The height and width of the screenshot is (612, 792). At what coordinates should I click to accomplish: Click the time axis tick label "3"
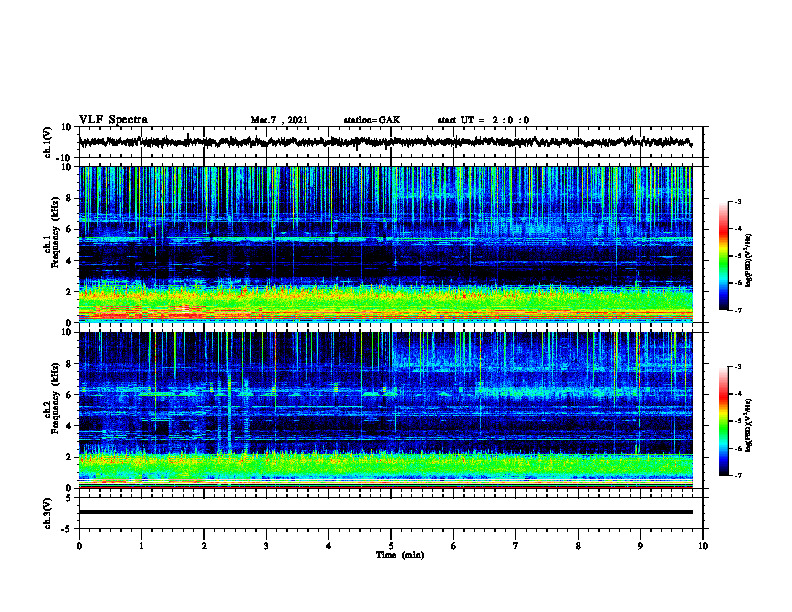(266, 546)
